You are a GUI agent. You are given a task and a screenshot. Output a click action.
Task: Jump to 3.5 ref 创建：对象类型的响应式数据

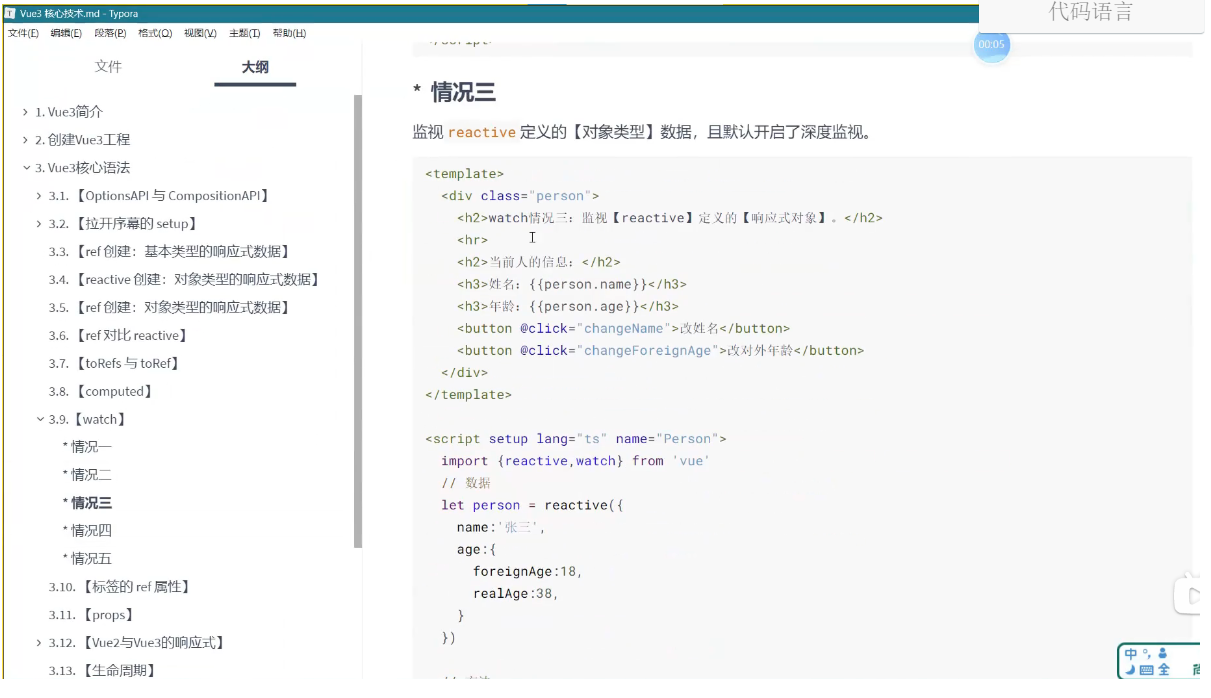172,308
